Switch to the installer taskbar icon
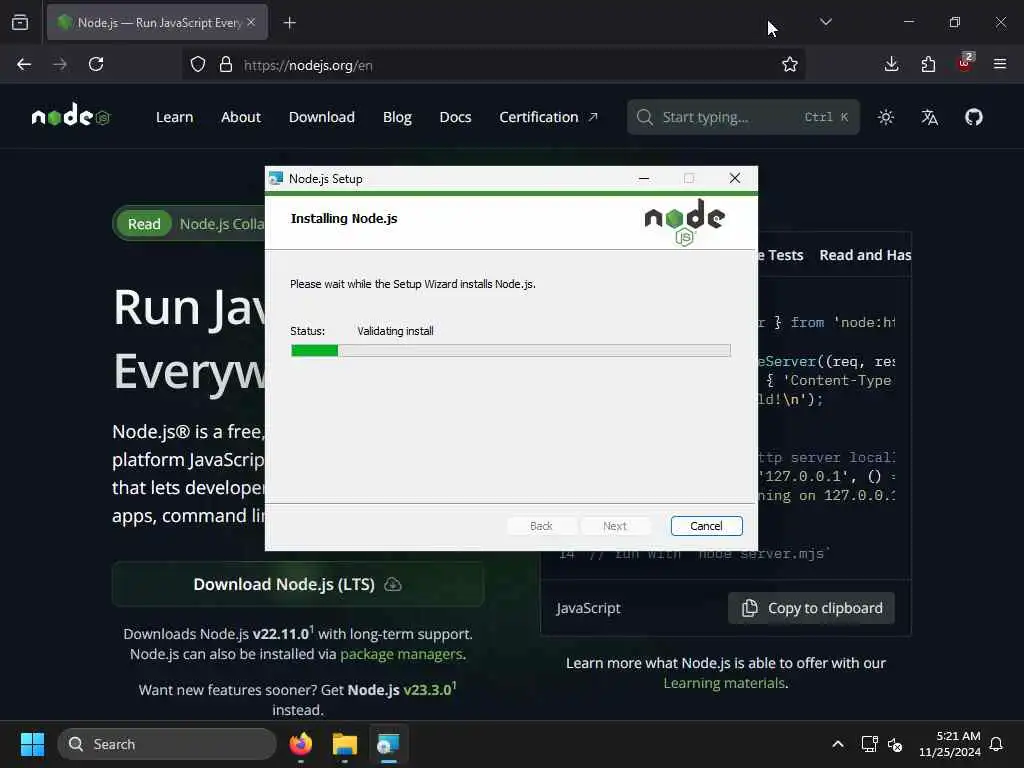The image size is (1024, 768). [x=389, y=744]
